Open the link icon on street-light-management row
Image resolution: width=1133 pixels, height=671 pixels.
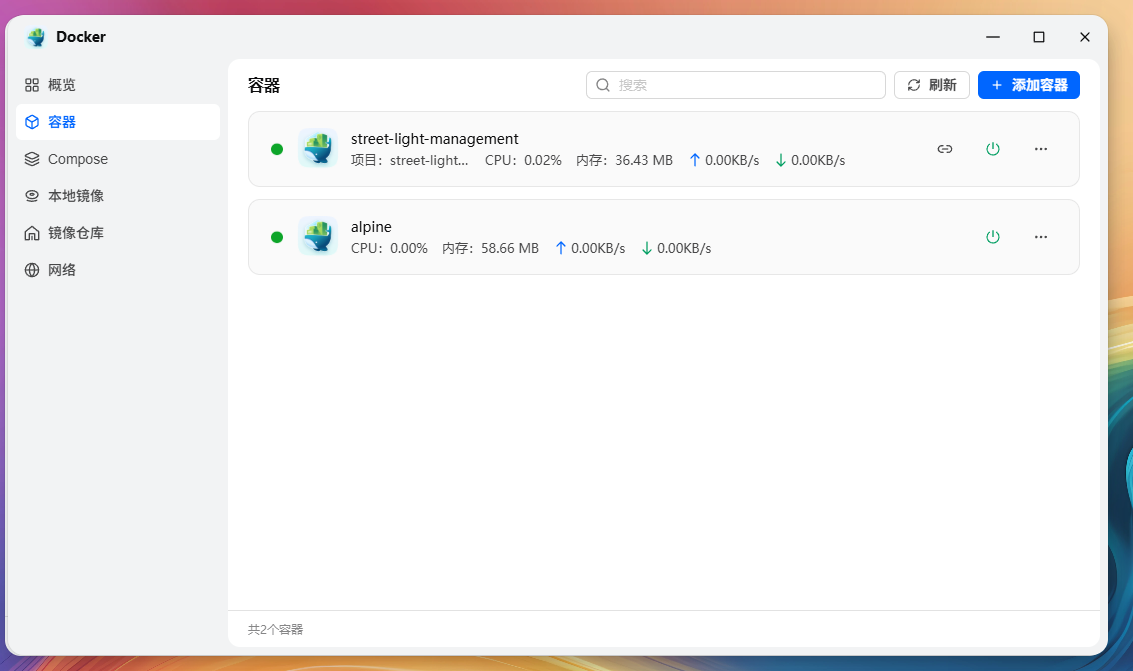click(x=944, y=148)
